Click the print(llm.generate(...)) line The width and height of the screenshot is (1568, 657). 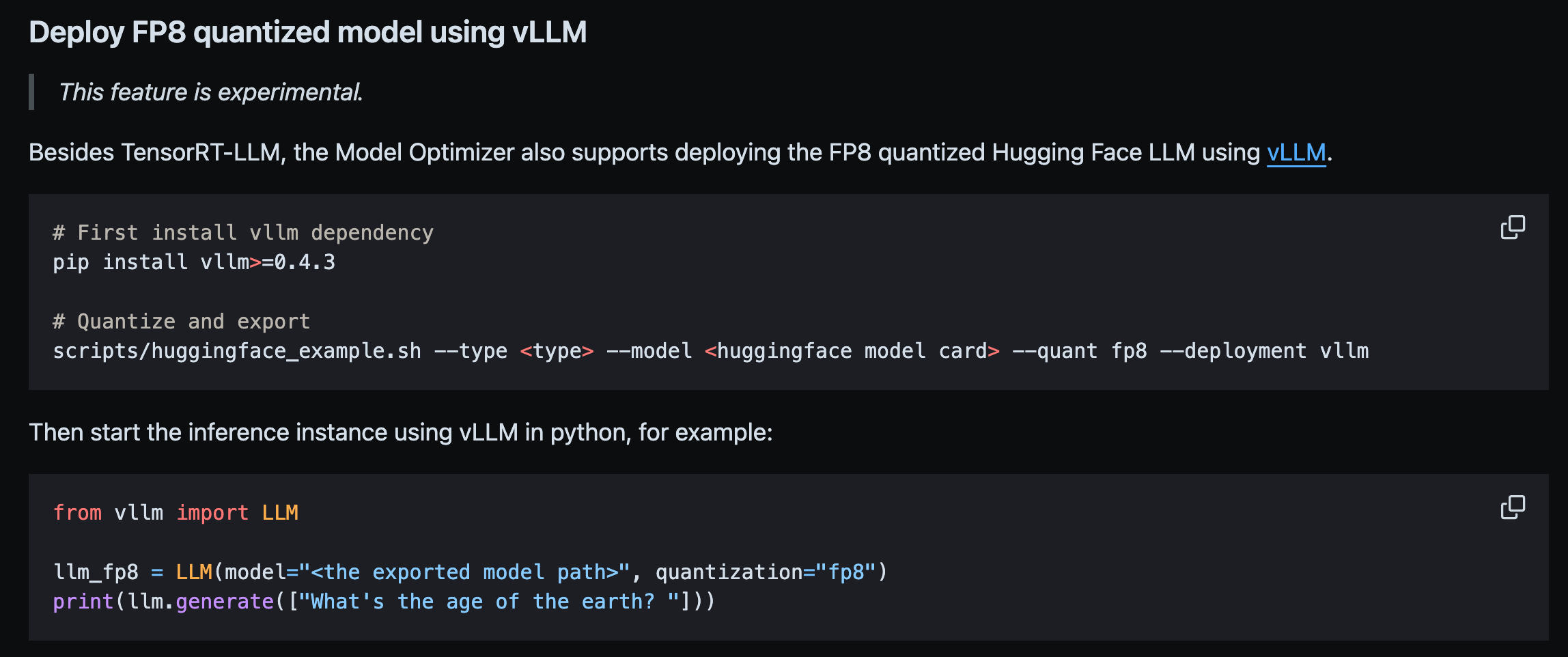(x=382, y=601)
